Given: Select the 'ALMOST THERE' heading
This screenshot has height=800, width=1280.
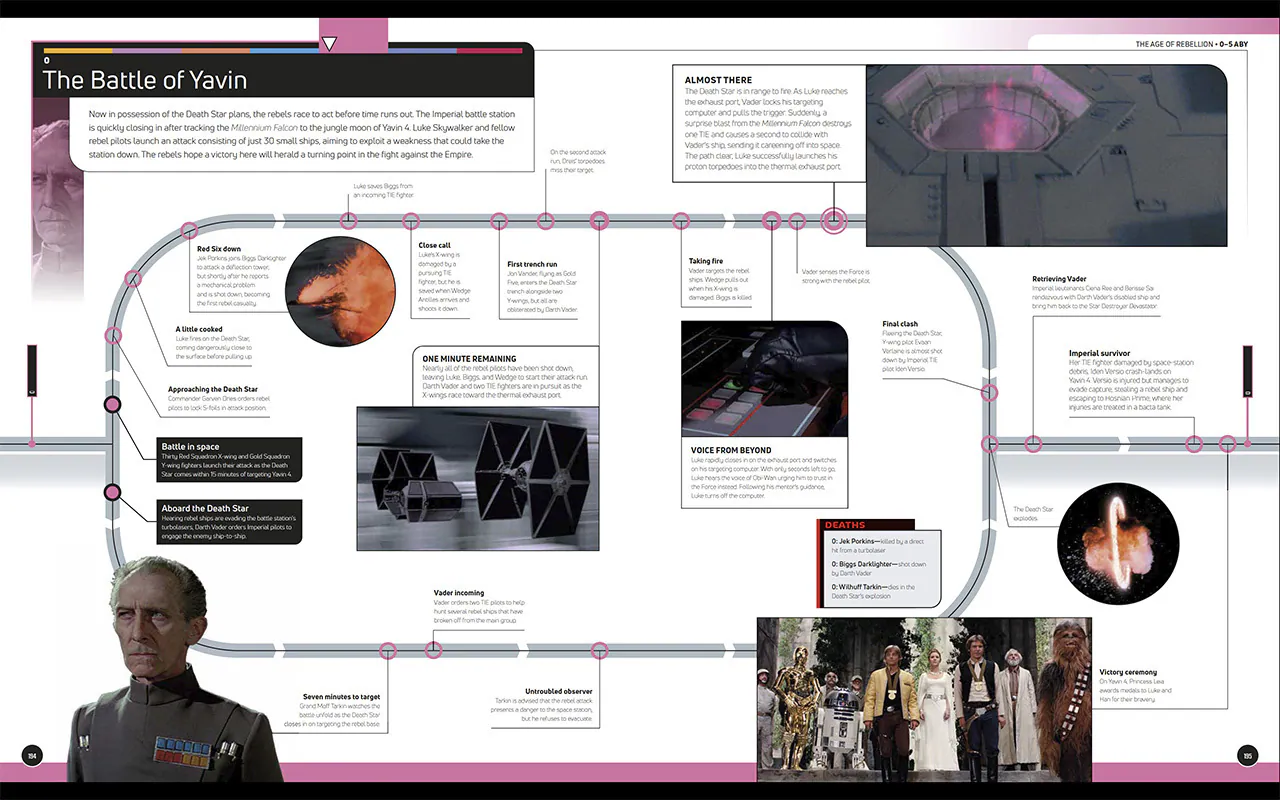Looking at the screenshot, I should pos(718,80).
